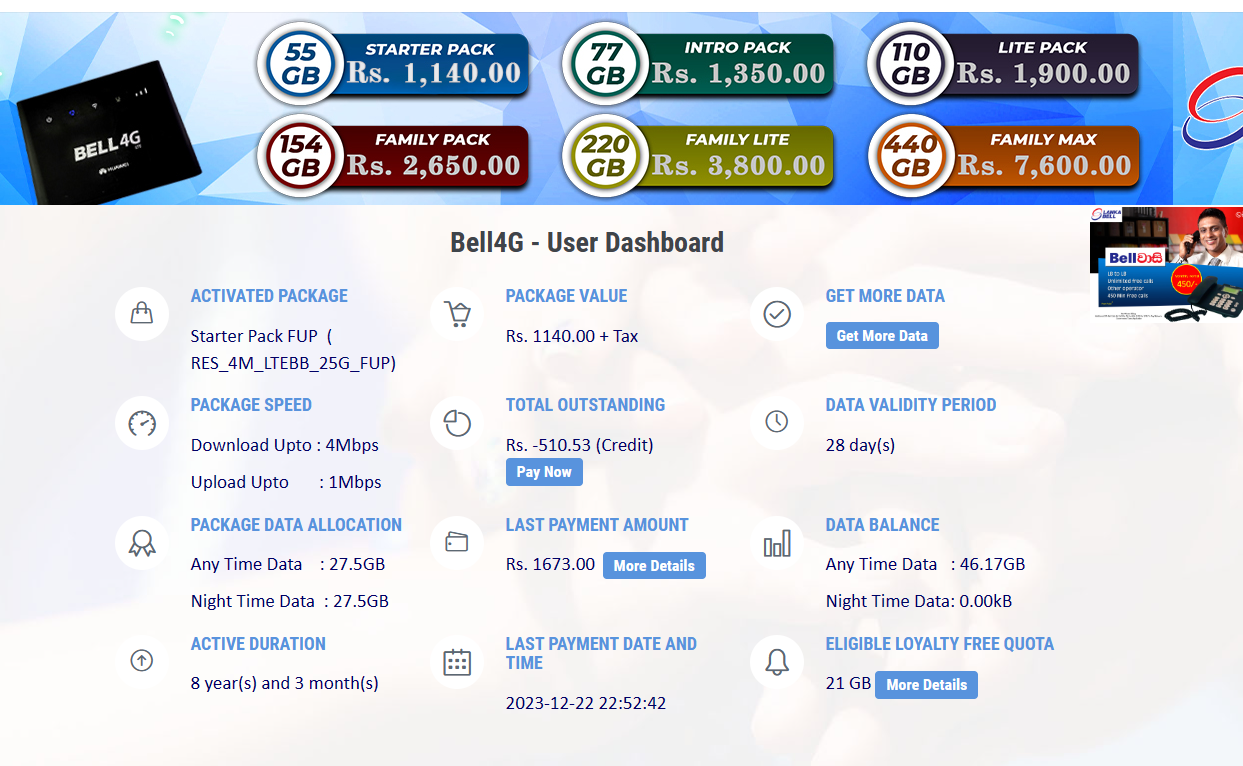
Task: Click Any Time Data : 46.17GB balance
Action: [x=925, y=564]
